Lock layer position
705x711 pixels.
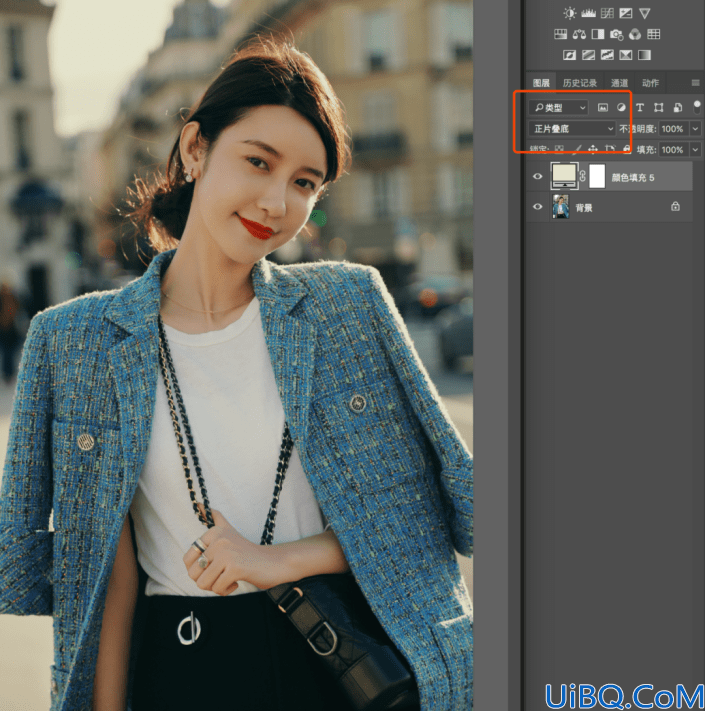tap(593, 149)
